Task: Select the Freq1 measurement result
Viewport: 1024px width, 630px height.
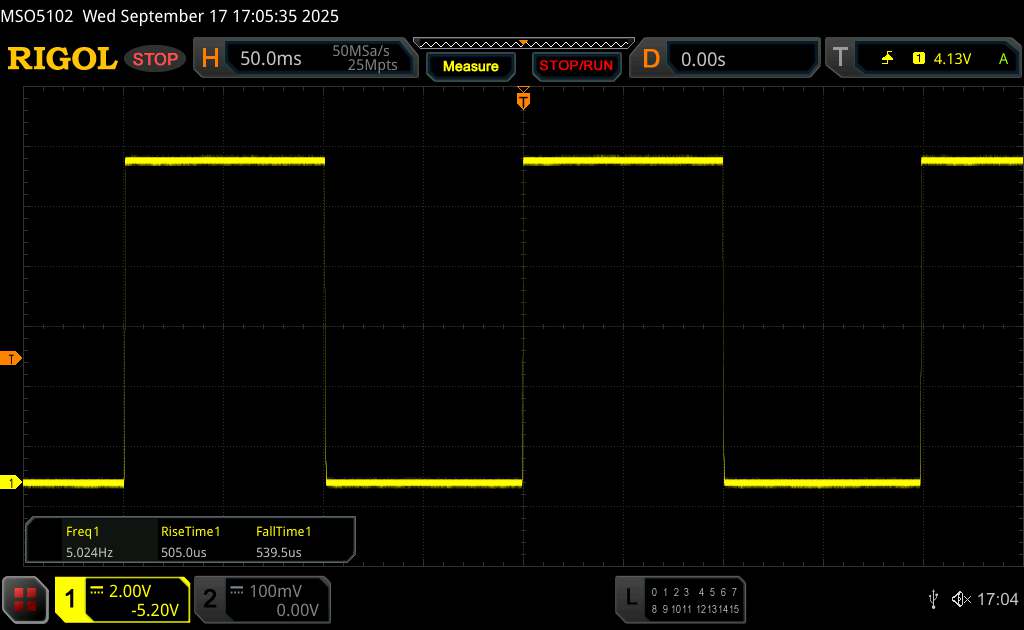Action: click(x=83, y=541)
